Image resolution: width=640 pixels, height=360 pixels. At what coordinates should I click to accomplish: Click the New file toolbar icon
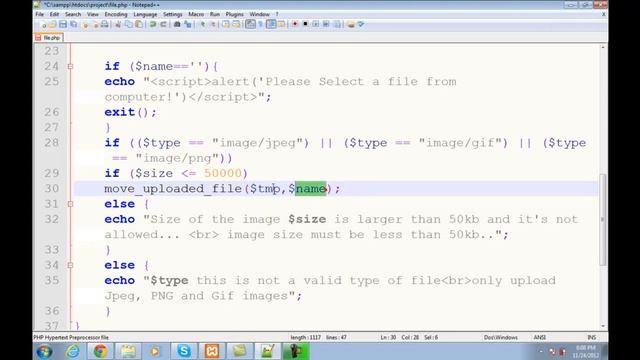pyautogui.click(x=43, y=24)
